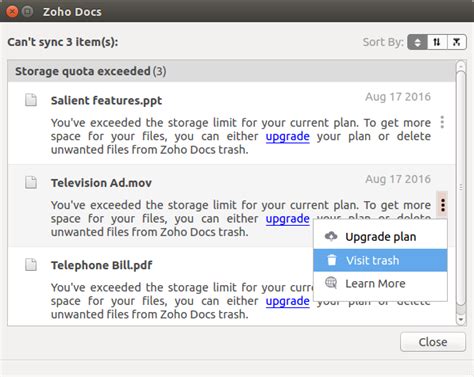Screen dimensions: 474x377
Task: Follow upgrade link under Television Ad.mov
Action: click(x=288, y=219)
